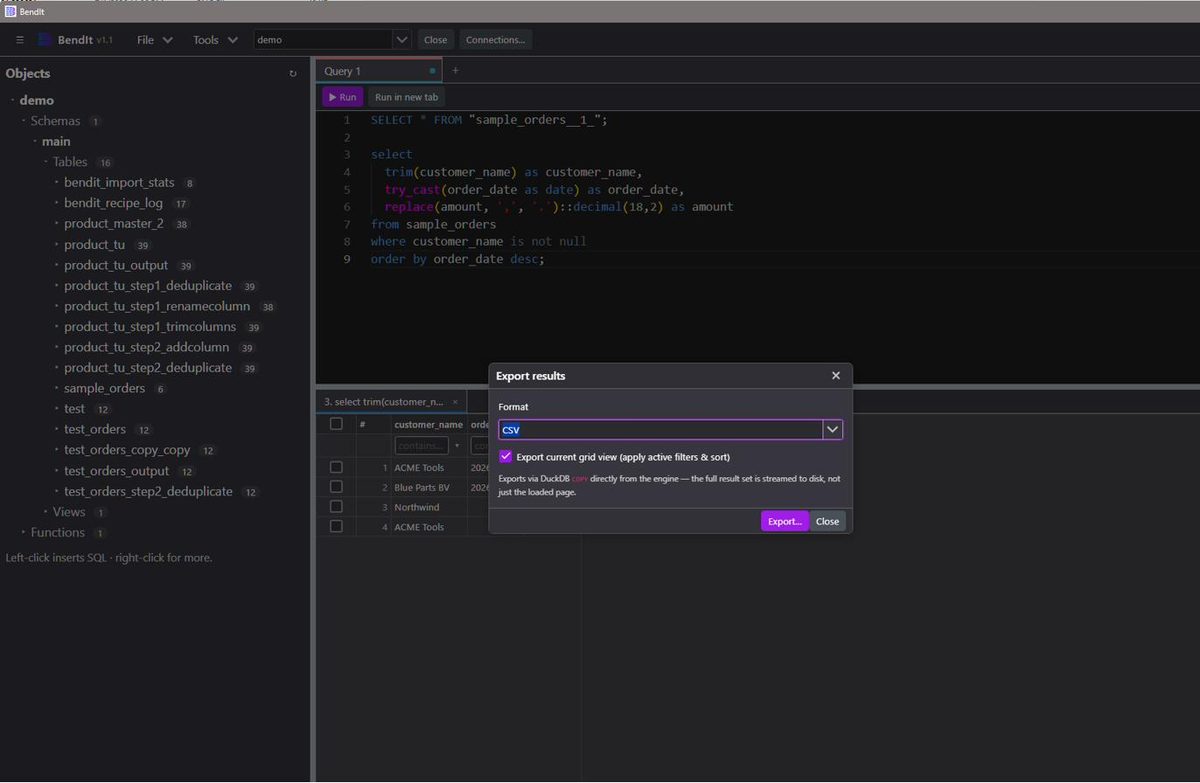
Task: Select product_tu_step1_renamecolumn table
Action: pos(157,306)
